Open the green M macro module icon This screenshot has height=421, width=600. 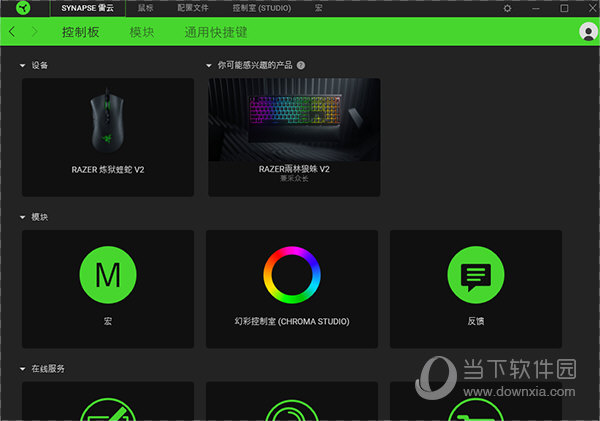pos(108,275)
